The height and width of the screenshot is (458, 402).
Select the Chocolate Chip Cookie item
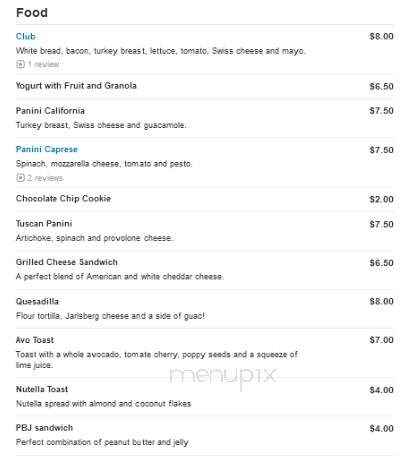(63, 198)
